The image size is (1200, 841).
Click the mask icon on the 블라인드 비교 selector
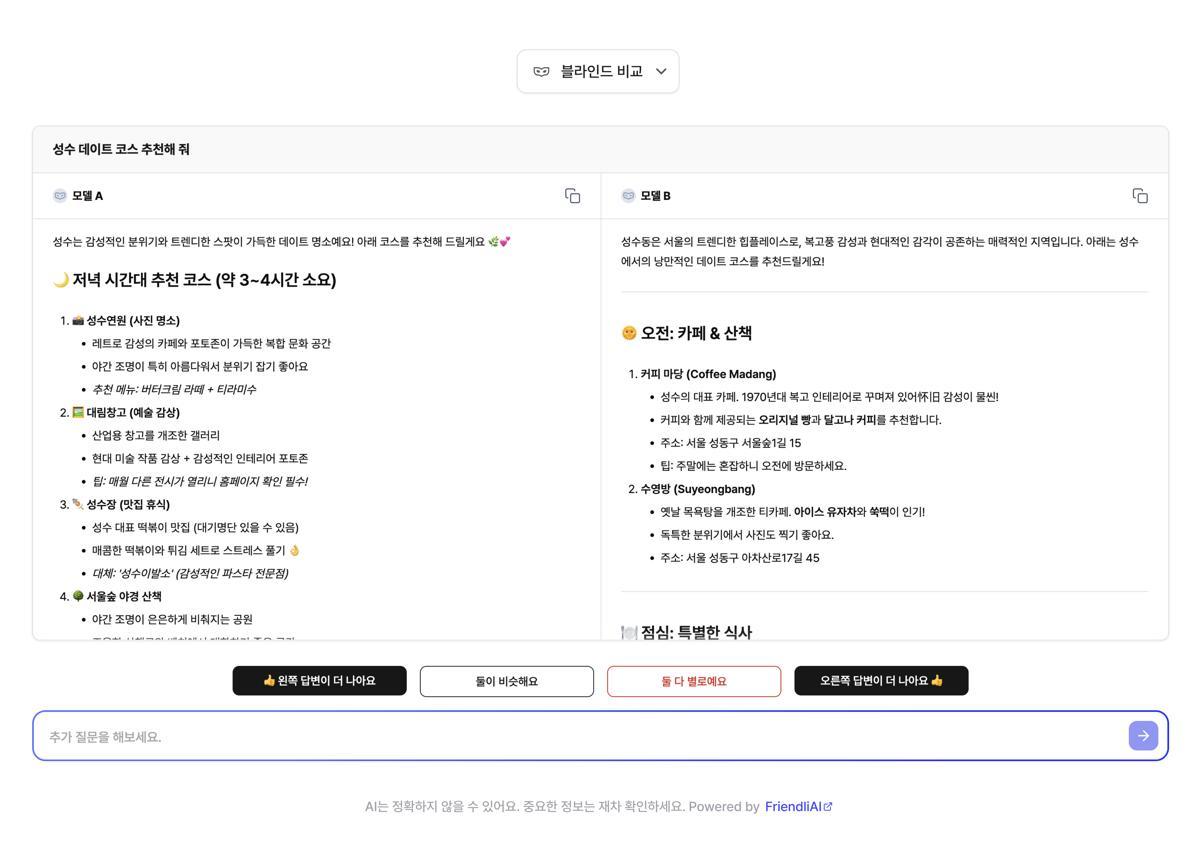click(x=539, y=70)
